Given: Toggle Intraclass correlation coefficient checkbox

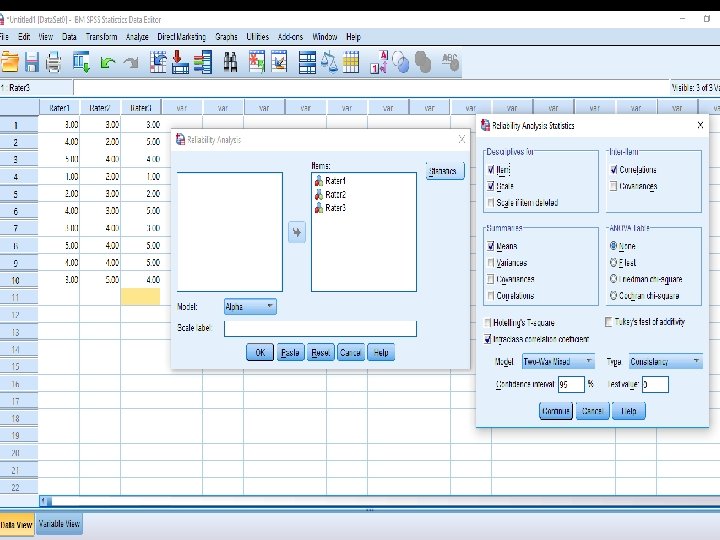Looking at the screenshot, I should 488,339.
